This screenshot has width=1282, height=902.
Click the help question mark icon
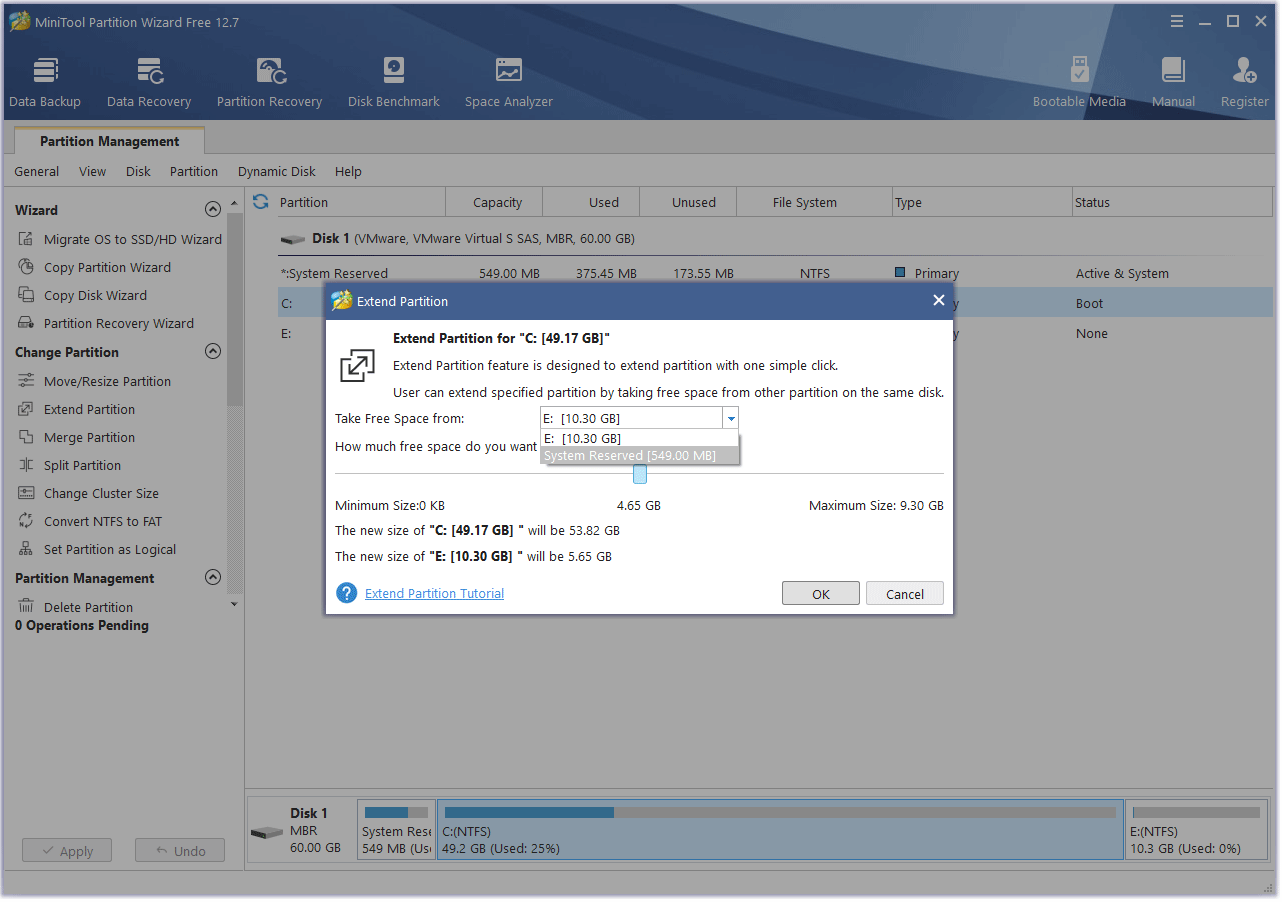coord(347,593)
